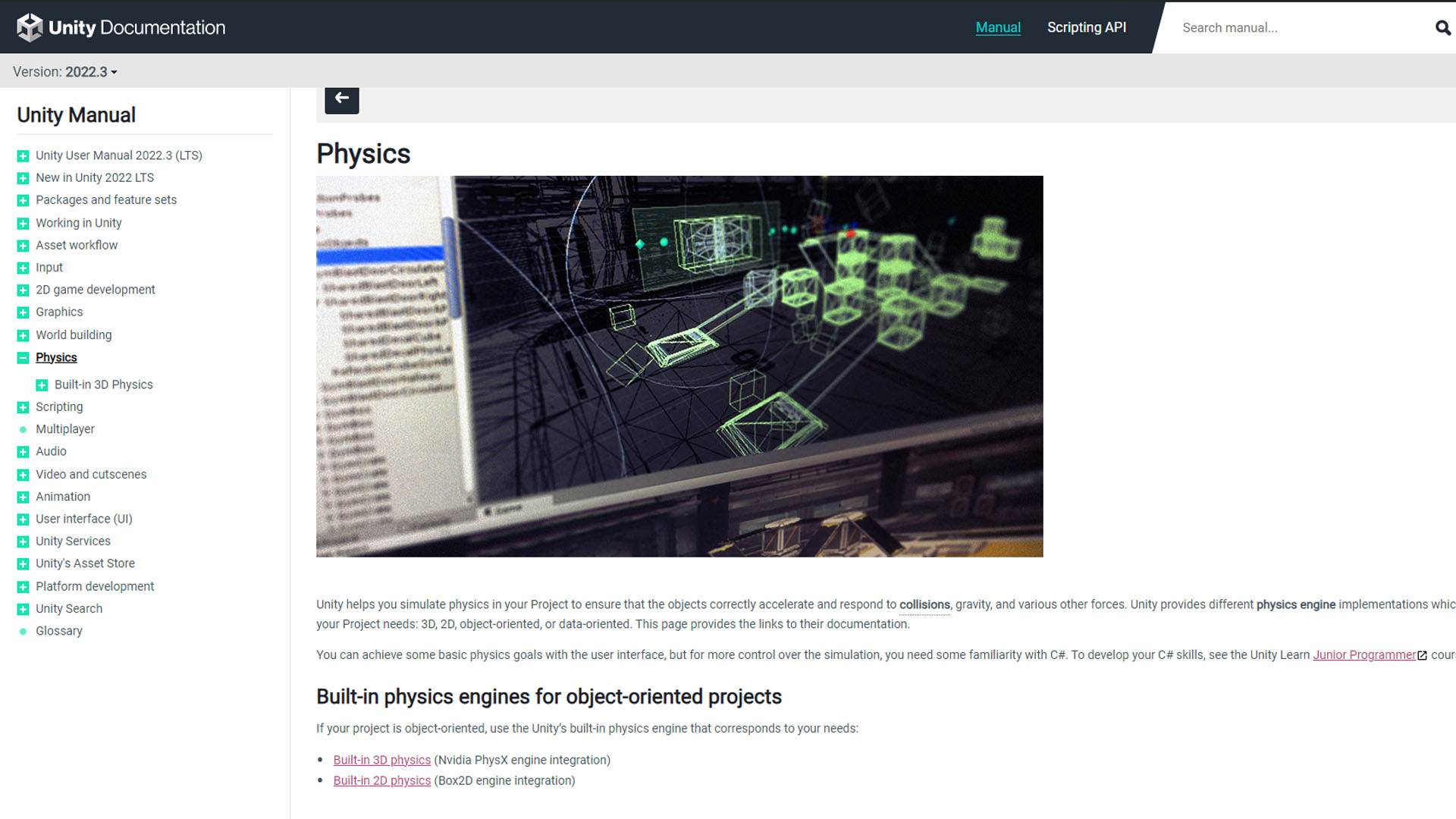Open the Built-in 3D physics link
Viewport: 1456px width, 819px height.
381,760
